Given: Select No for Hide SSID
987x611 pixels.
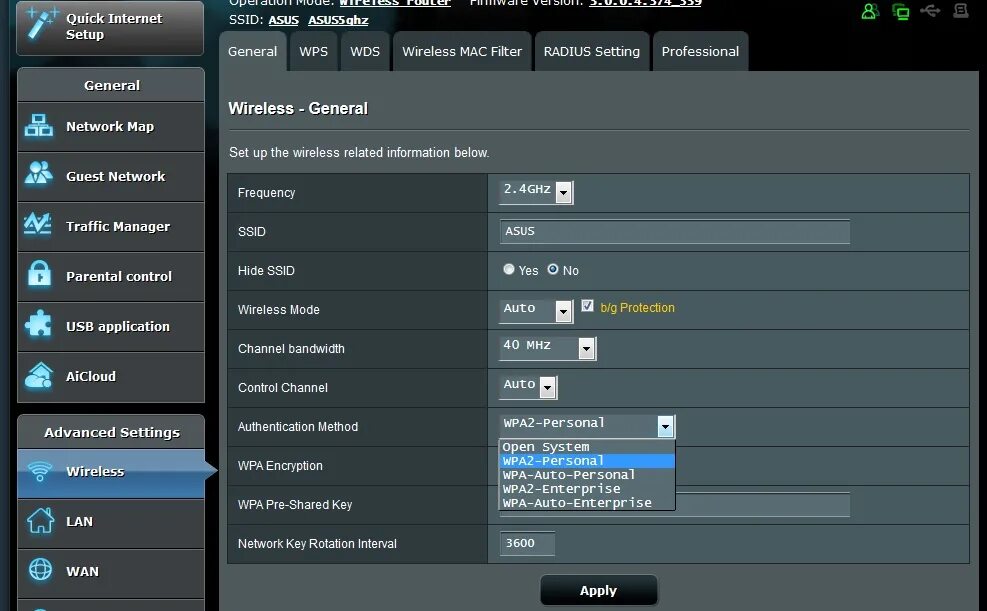Looking at the screenshot, I should coord(553,269).
